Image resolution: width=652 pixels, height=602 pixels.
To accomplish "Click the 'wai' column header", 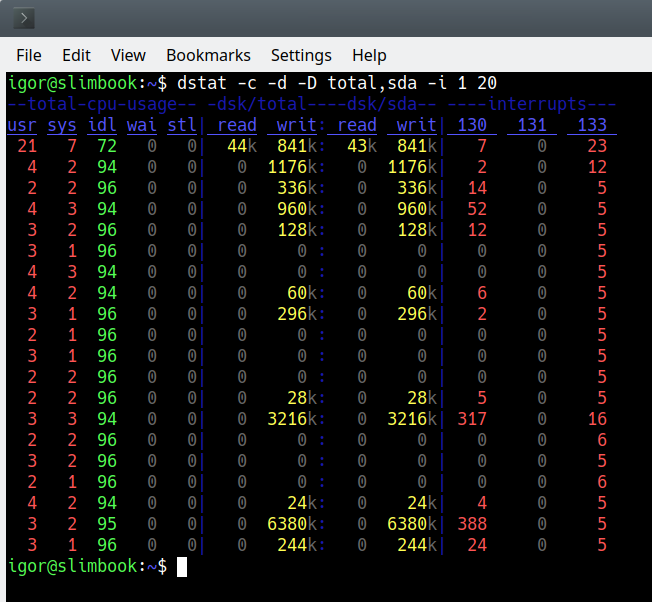I will click(142, 125).
